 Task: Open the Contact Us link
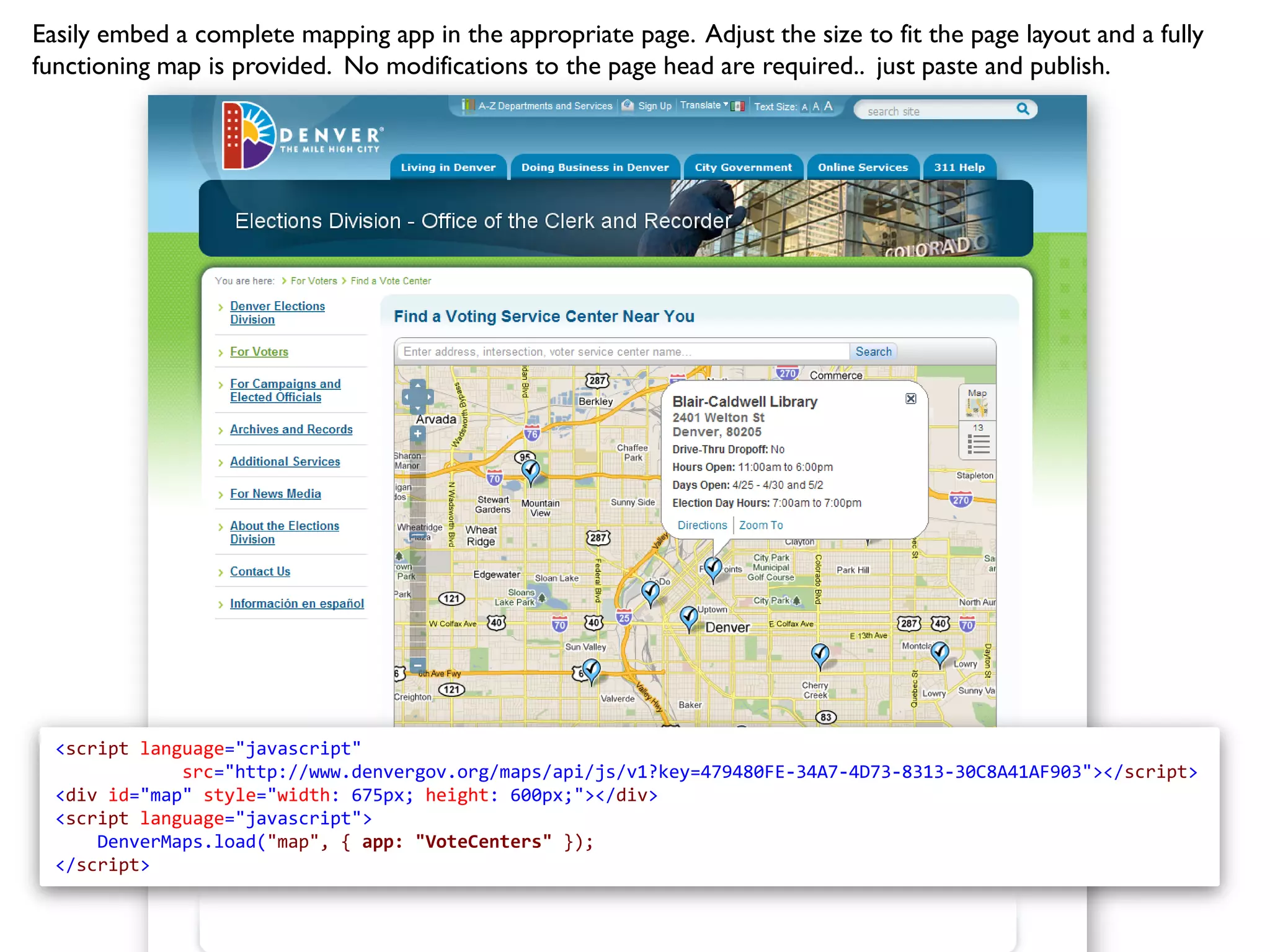(x=260, y=571)
